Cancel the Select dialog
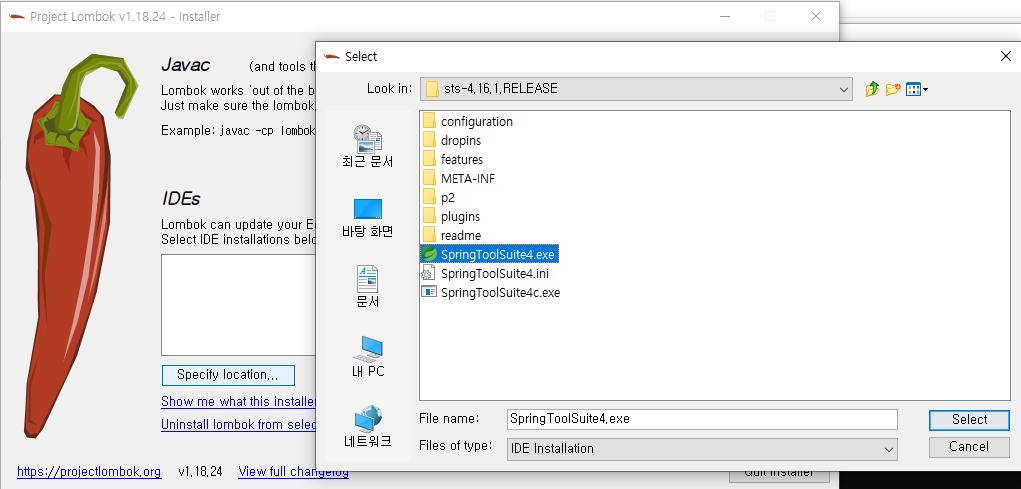Screen dimensions: 1021x489 click(x=970, y=447)
